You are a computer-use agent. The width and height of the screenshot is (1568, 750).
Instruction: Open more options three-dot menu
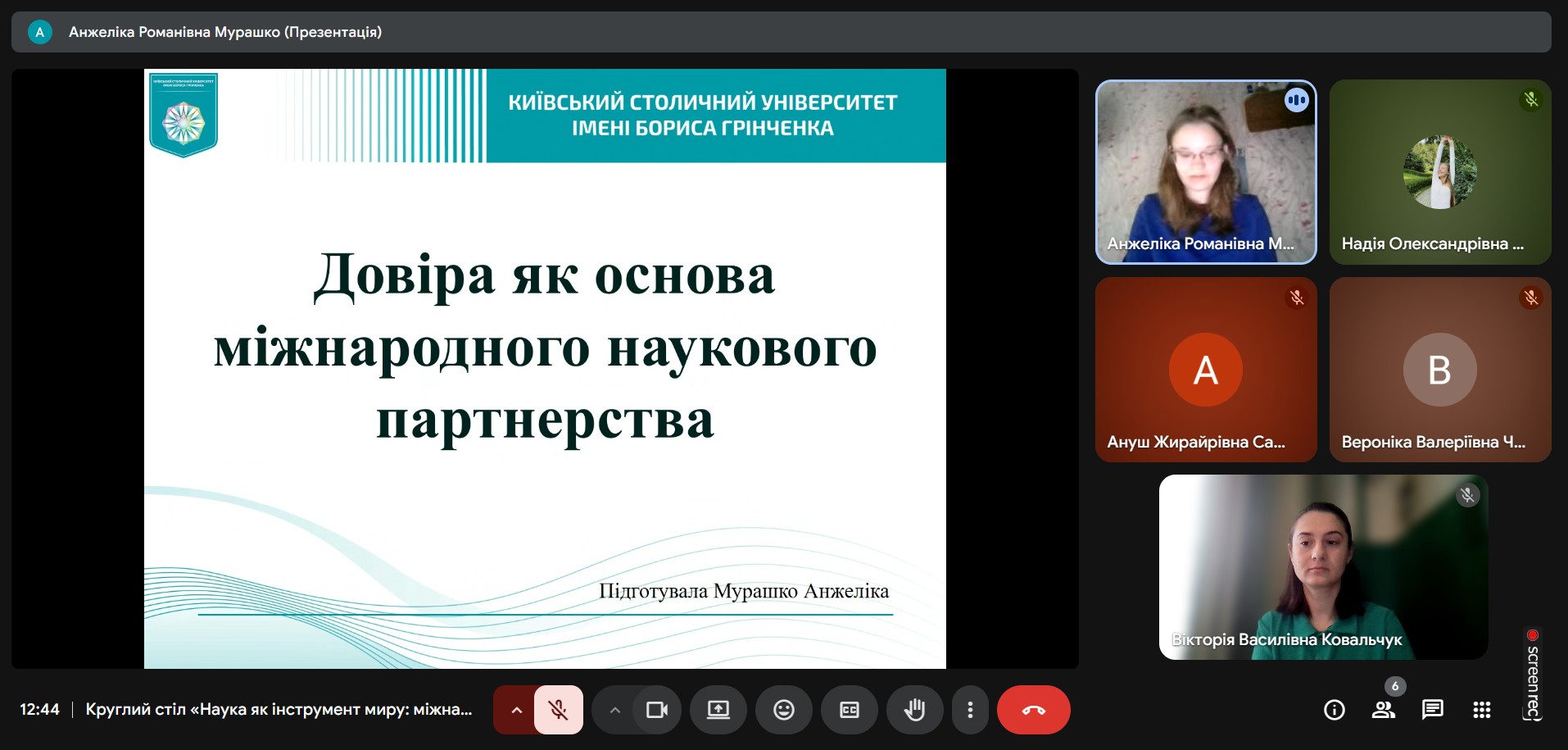coord(970,710)
